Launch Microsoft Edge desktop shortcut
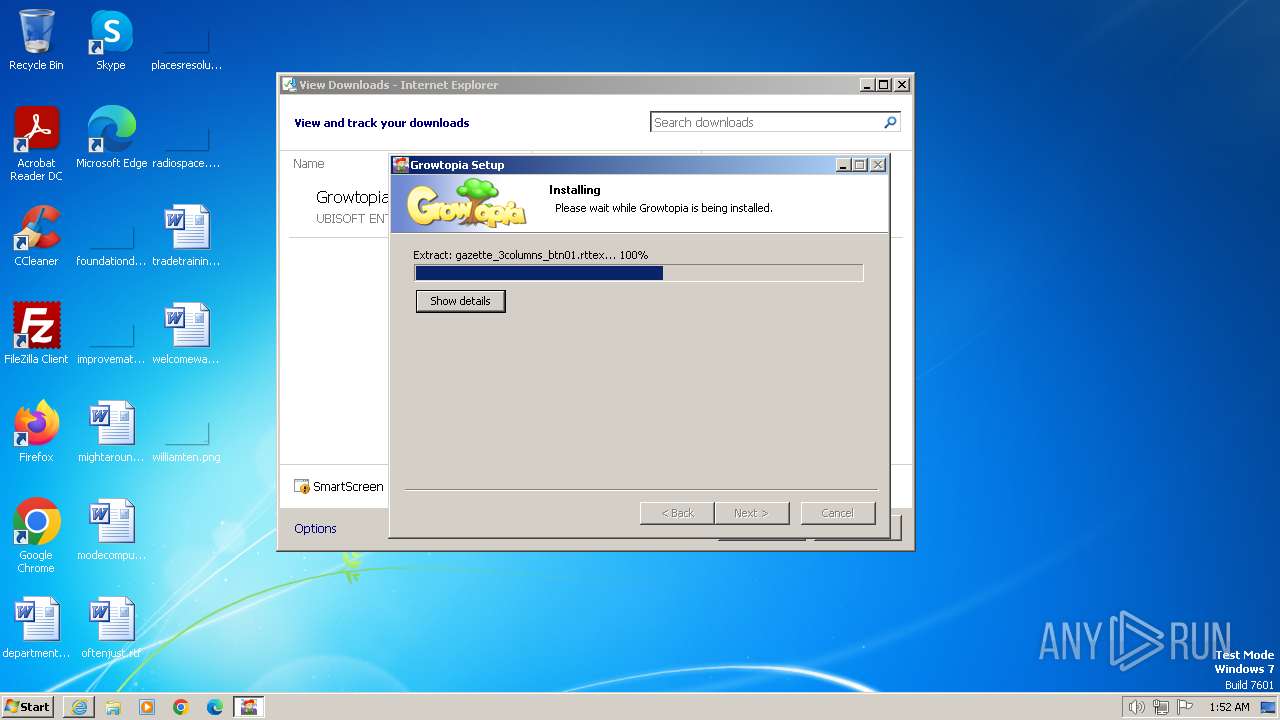1280x720 pixels. 111,138
